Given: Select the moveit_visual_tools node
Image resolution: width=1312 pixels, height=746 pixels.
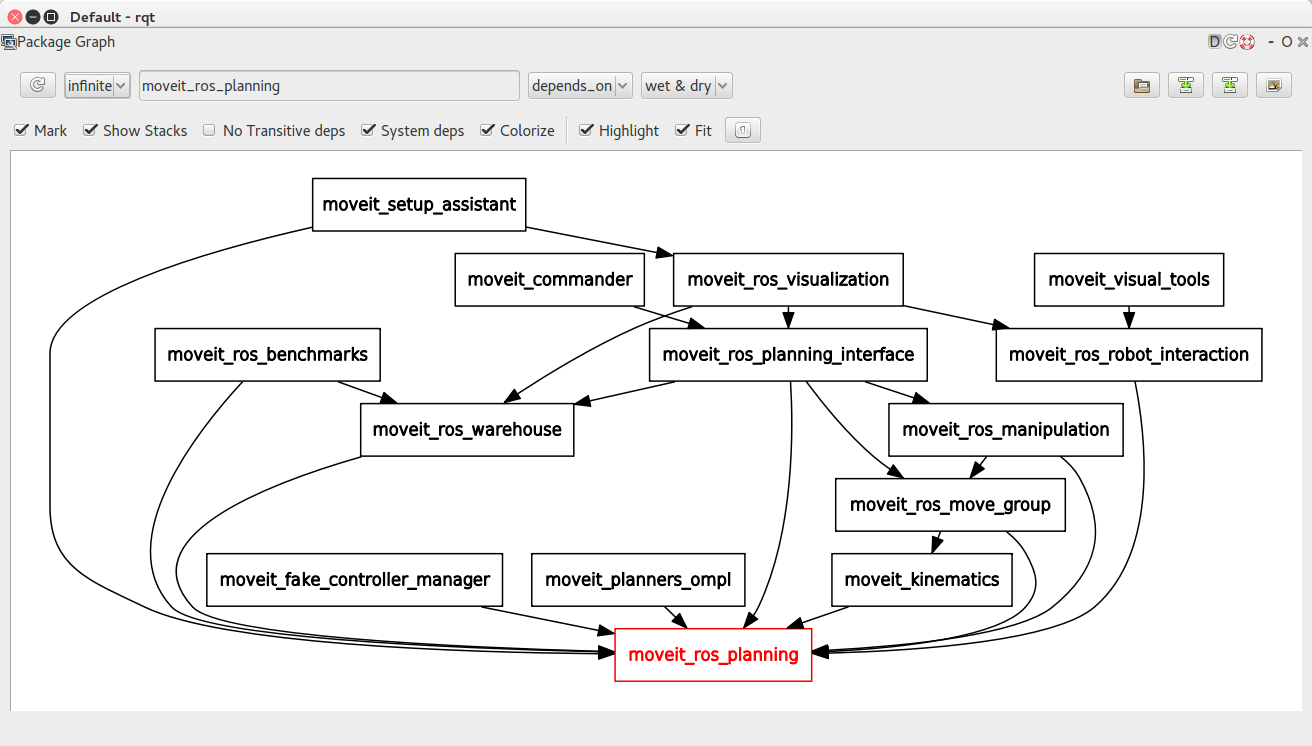Looking at the screenshot, I should 1129,279.
